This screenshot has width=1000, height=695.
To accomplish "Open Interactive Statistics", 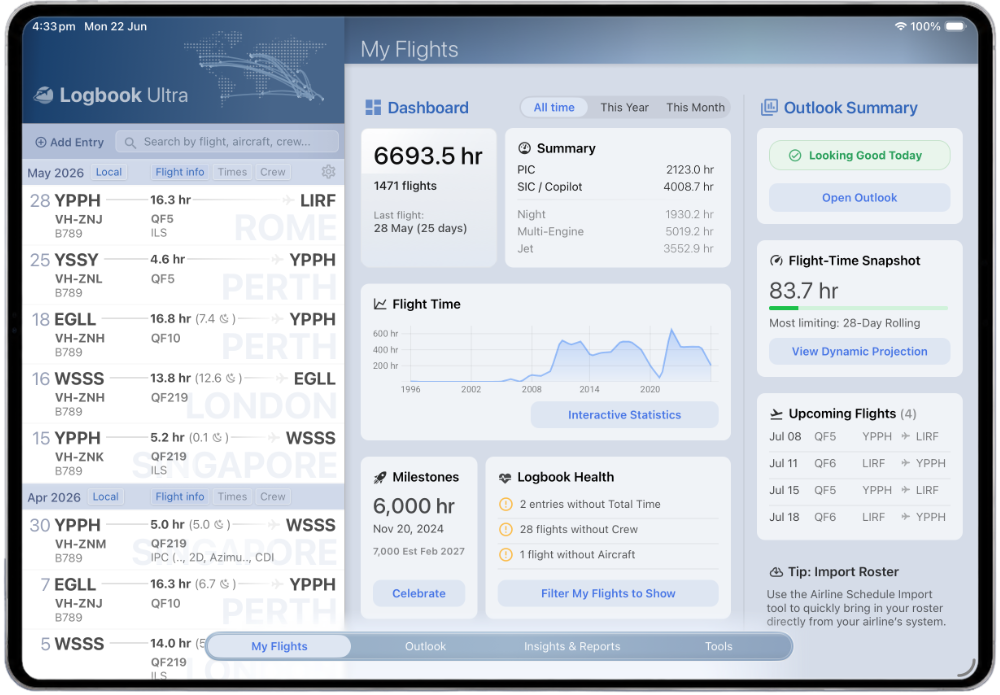I will 624,414.
